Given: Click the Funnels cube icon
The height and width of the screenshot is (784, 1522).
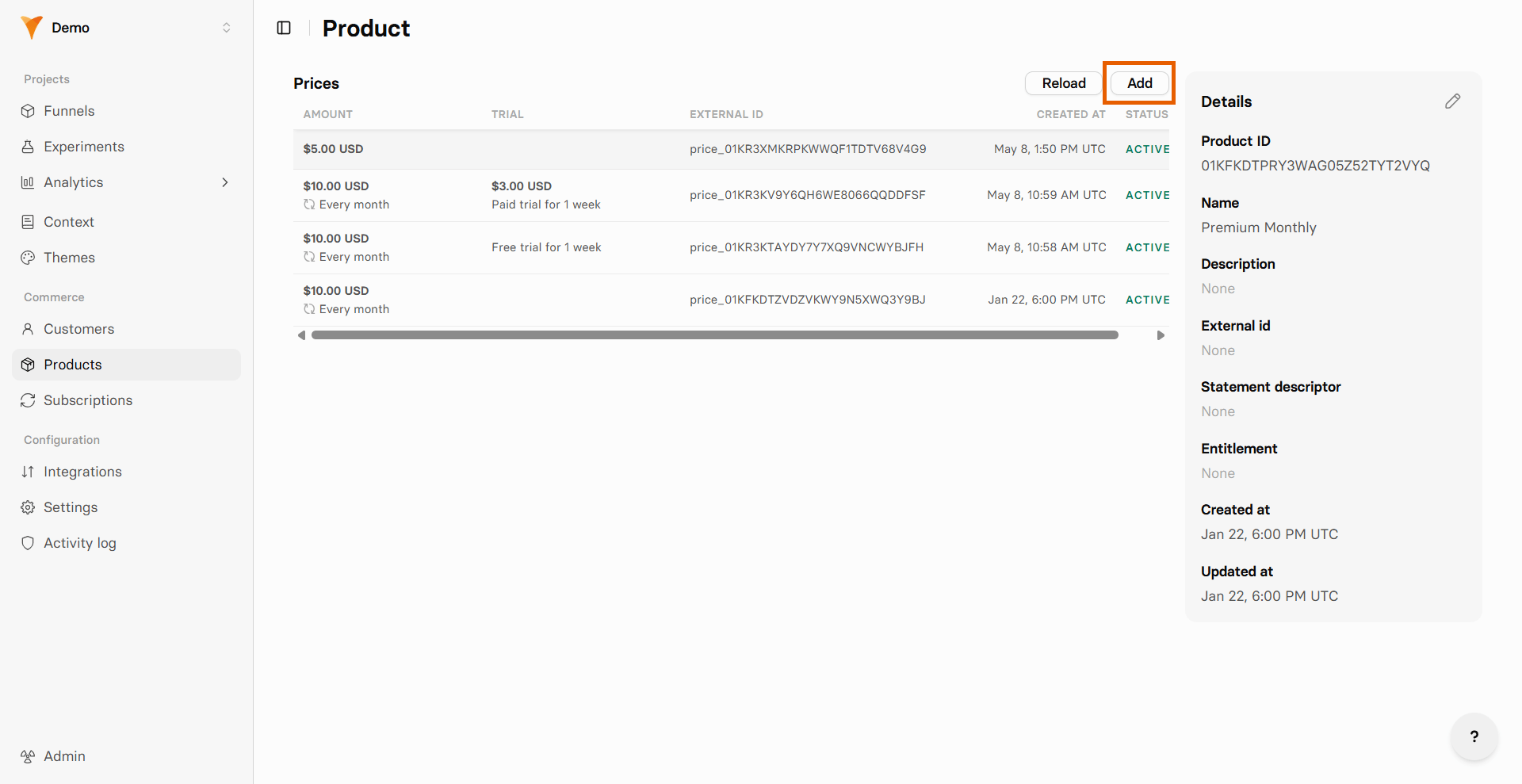Looking at the screenshot, I should 28,111.
